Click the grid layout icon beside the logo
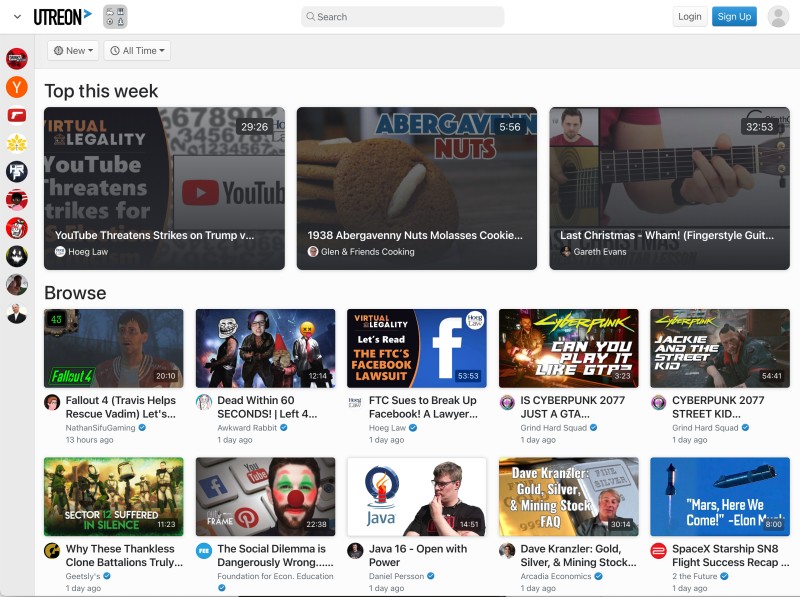This screenshot has height=597, width=800. pyautogui.click(x=115, y=17)
